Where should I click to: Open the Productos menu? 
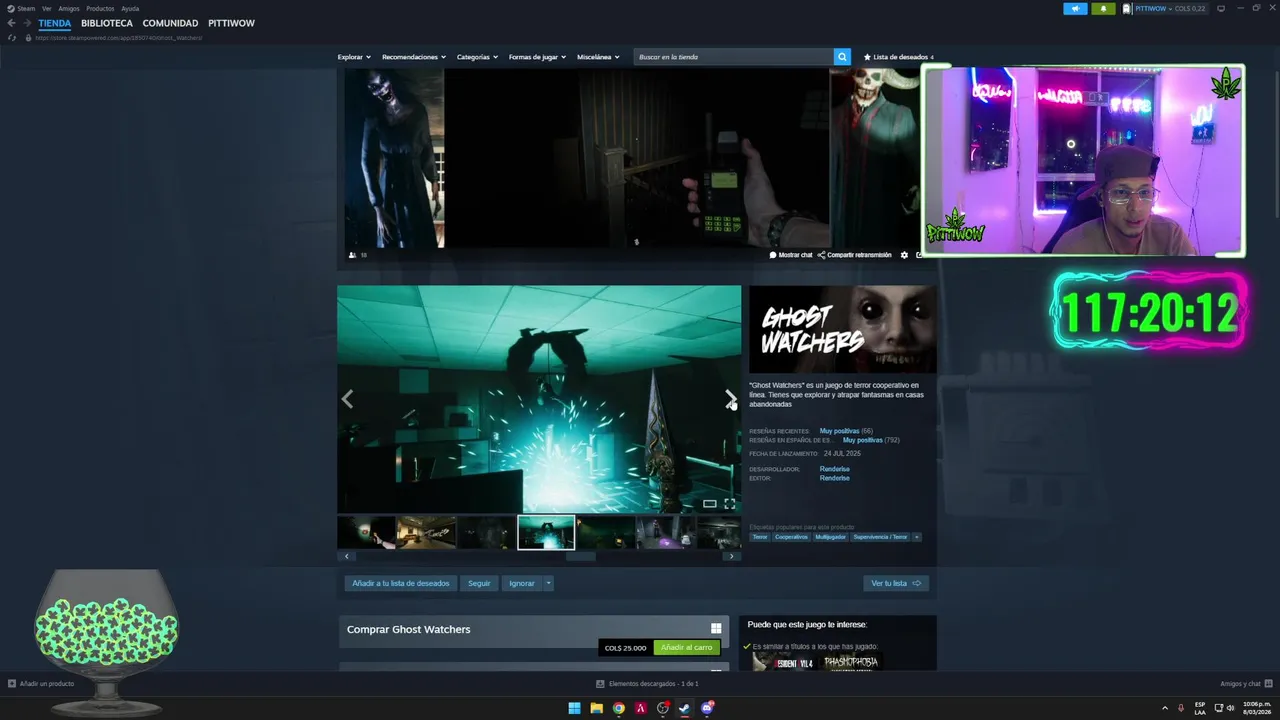coord(100,8)
